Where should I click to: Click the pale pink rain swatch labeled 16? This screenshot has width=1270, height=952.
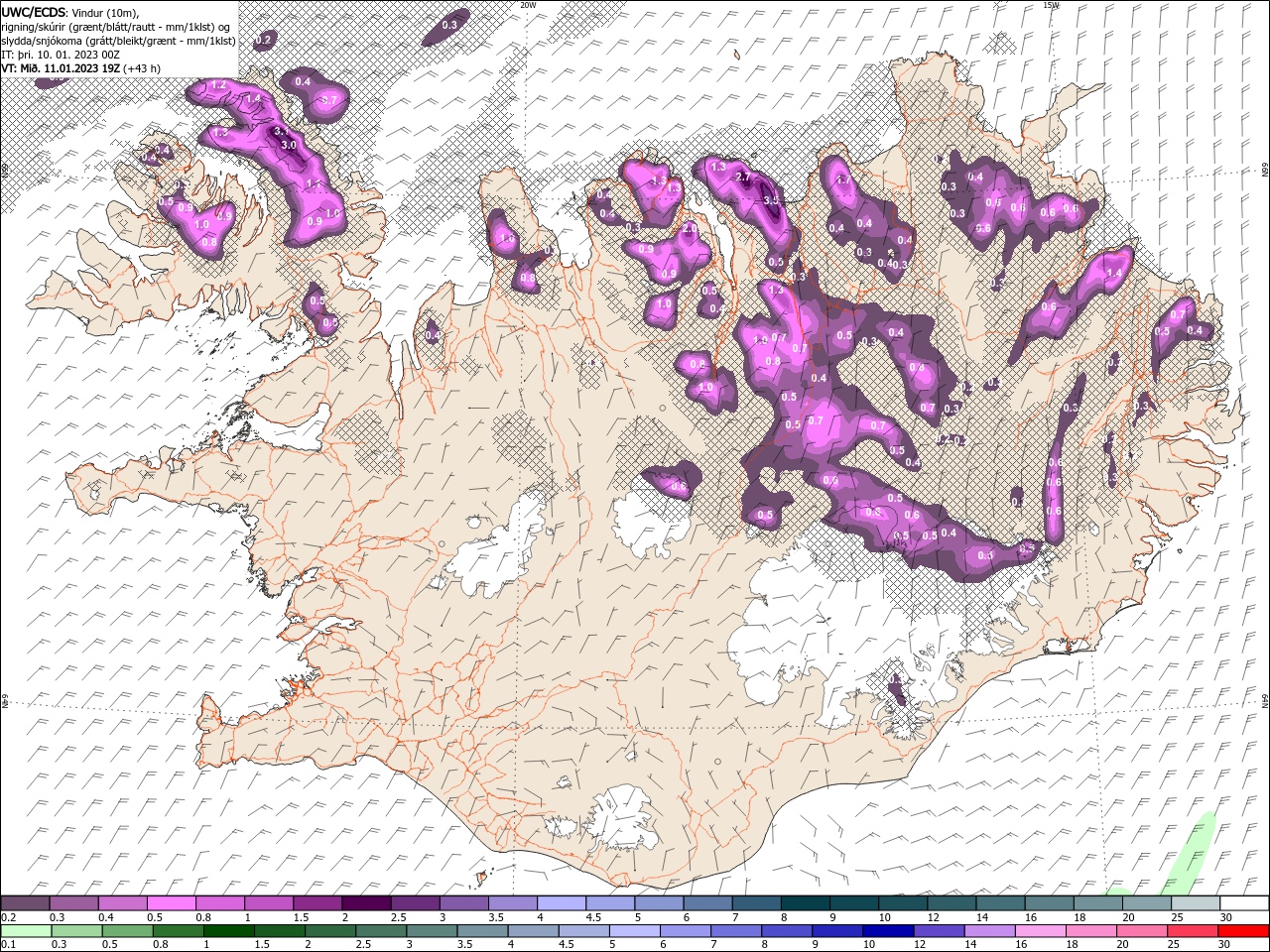tap(1042, 931)
